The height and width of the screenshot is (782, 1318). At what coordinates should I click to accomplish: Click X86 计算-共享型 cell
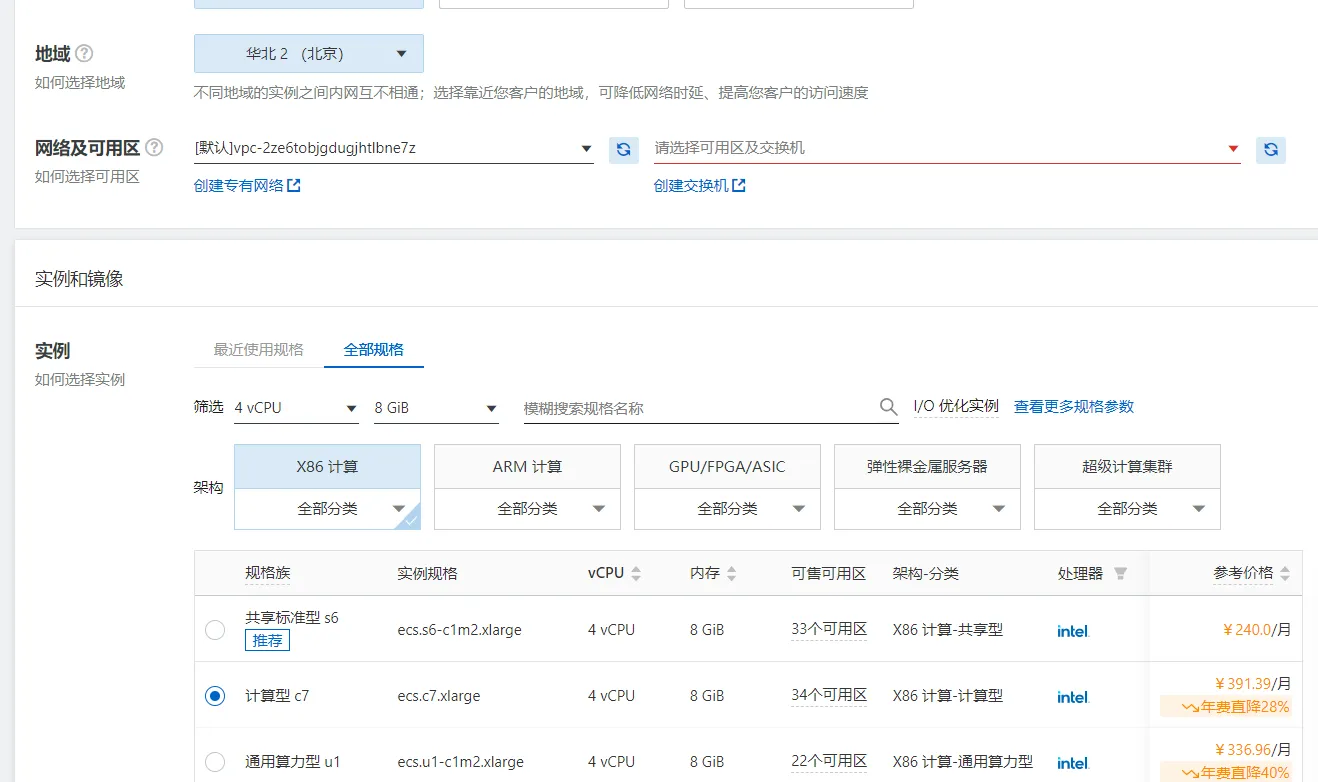[x=948, y=630]
